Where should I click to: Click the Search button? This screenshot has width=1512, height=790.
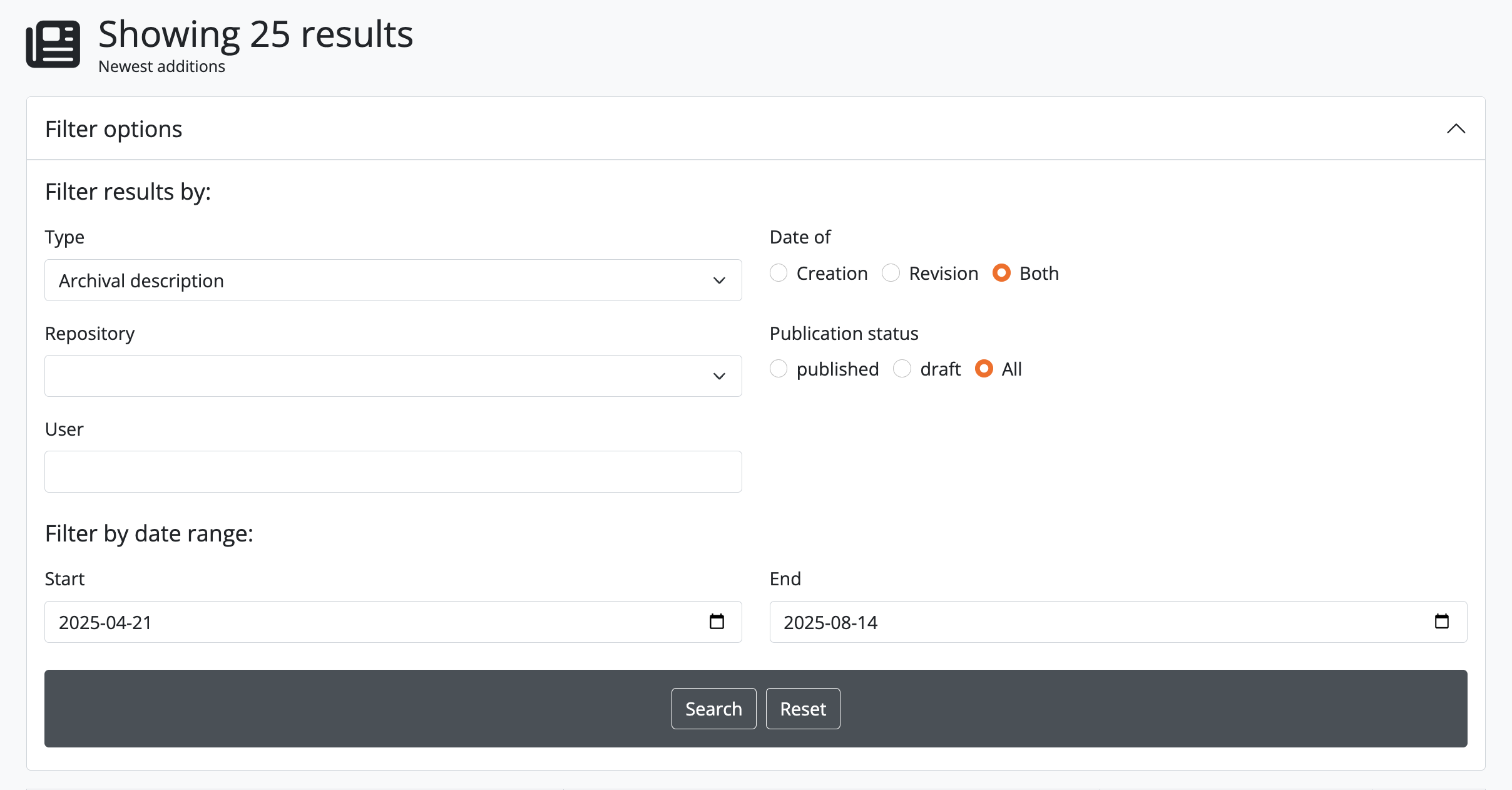click(x=713, y=709)
